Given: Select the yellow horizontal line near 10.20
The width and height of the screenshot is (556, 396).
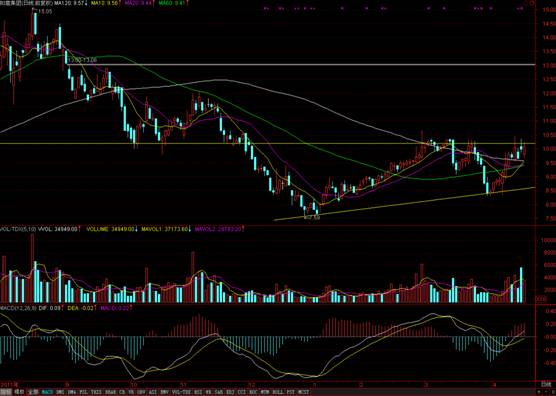Looking at the screenshot, I should [x=268, y=143].
